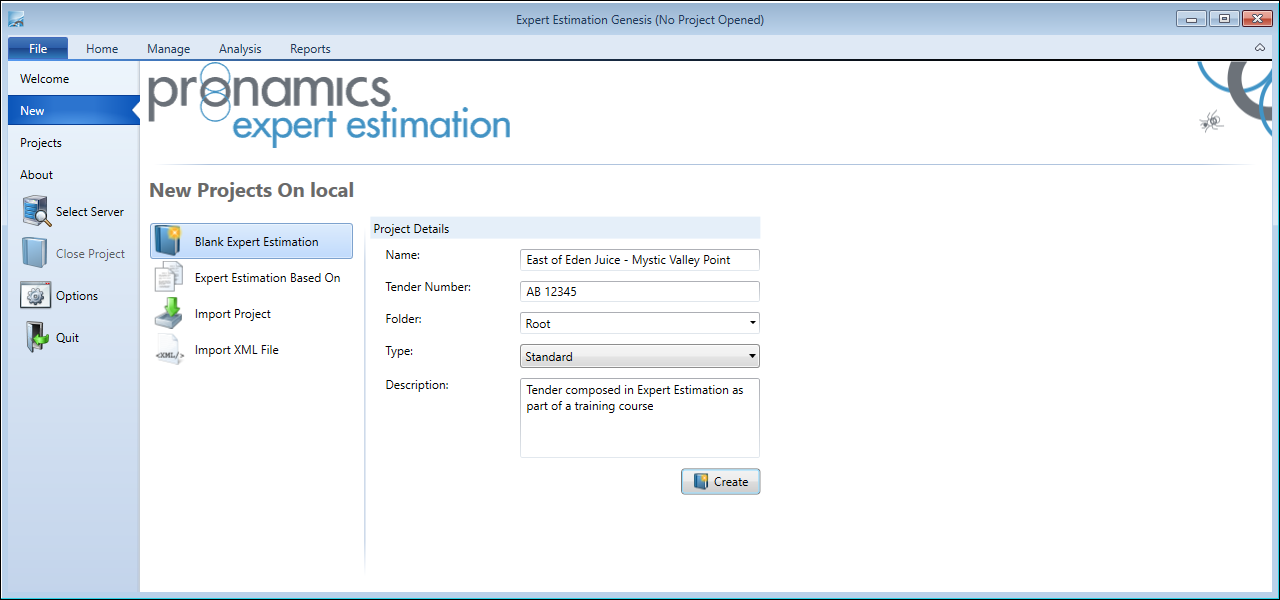
Task: Select Projects in the left sidebar
Action: 41,143
